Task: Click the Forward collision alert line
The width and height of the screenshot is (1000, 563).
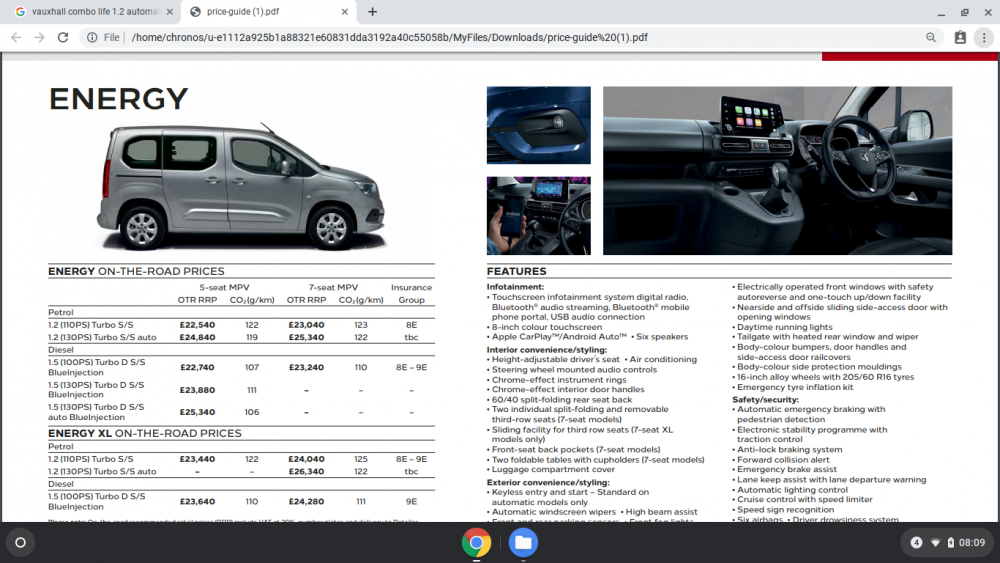Action: (x=781, y=460)
